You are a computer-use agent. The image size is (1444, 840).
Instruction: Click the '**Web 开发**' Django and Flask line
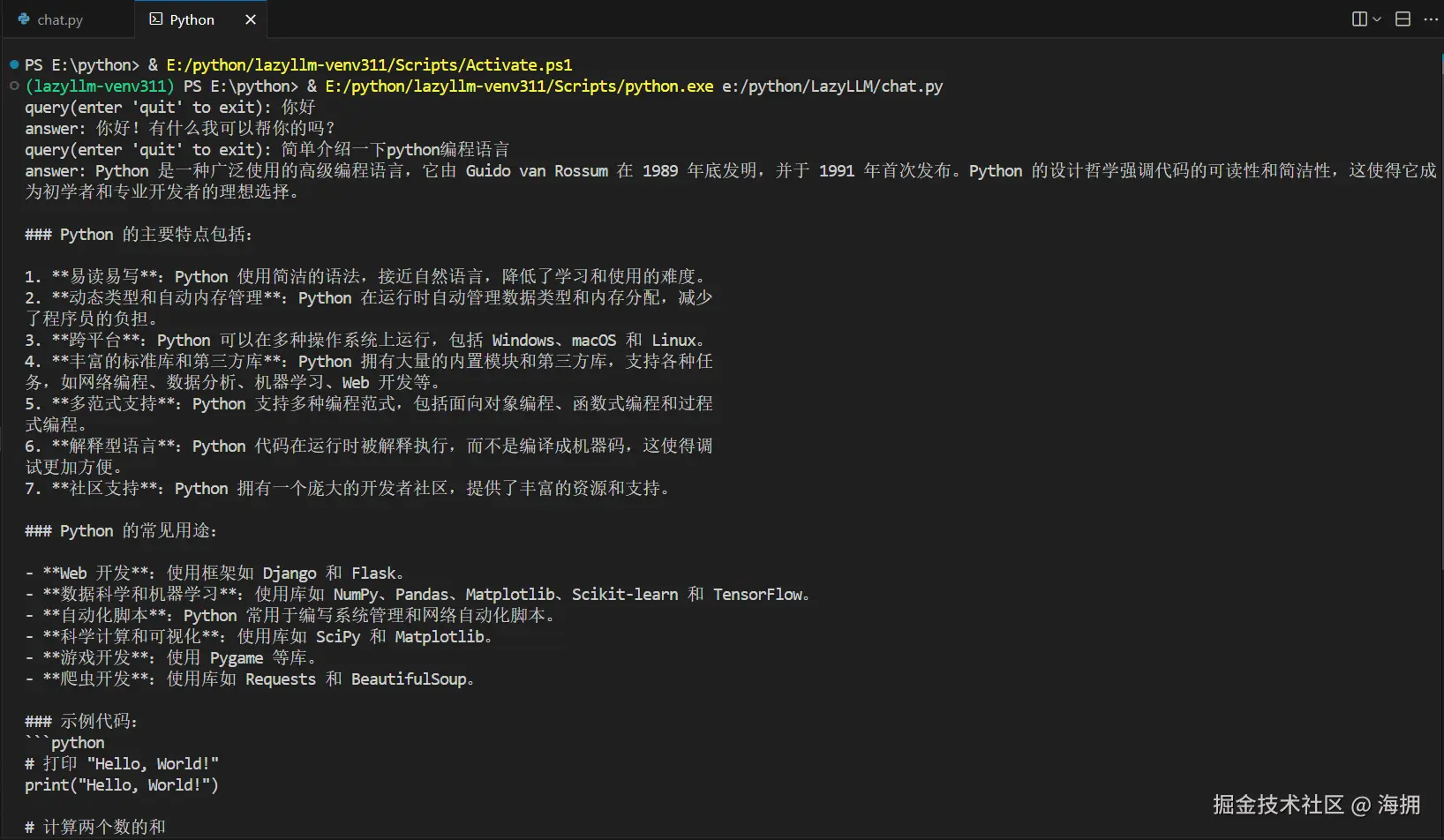tap(215, 573)
